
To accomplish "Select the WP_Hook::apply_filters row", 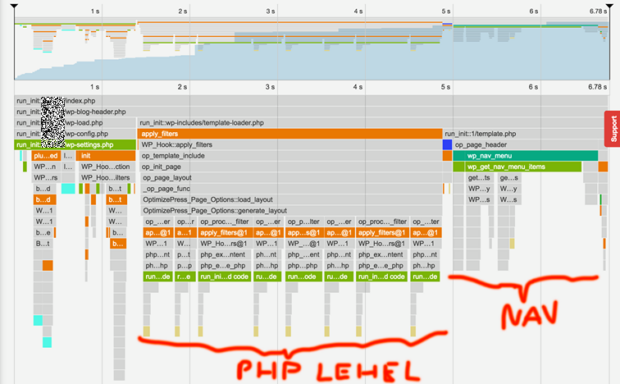I will click(x=289, y=145).
